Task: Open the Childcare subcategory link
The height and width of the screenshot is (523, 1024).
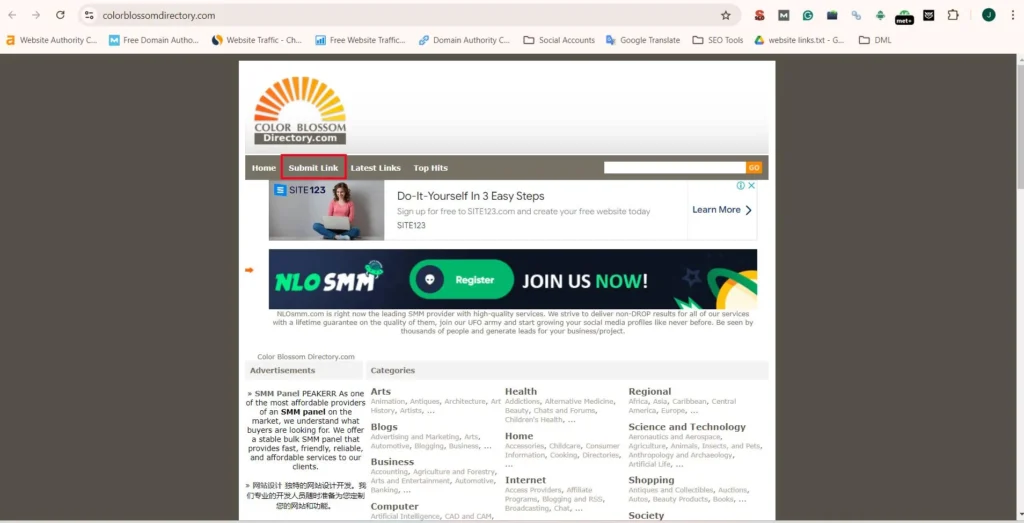Action: click(x=564, y=446)
